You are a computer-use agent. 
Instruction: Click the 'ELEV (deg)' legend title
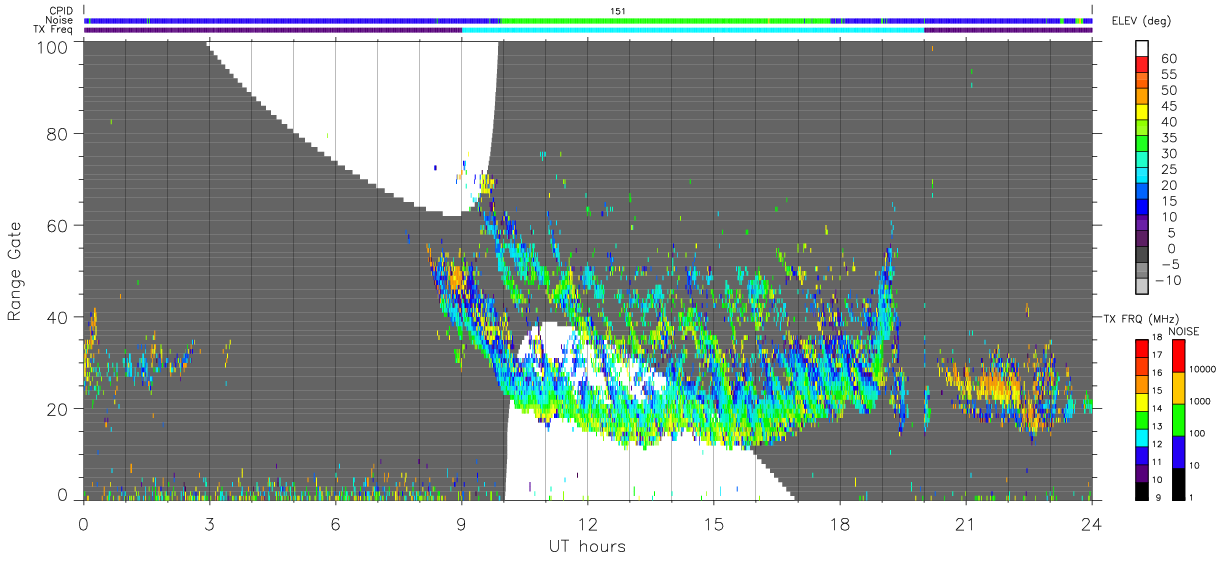[1140, 21]
